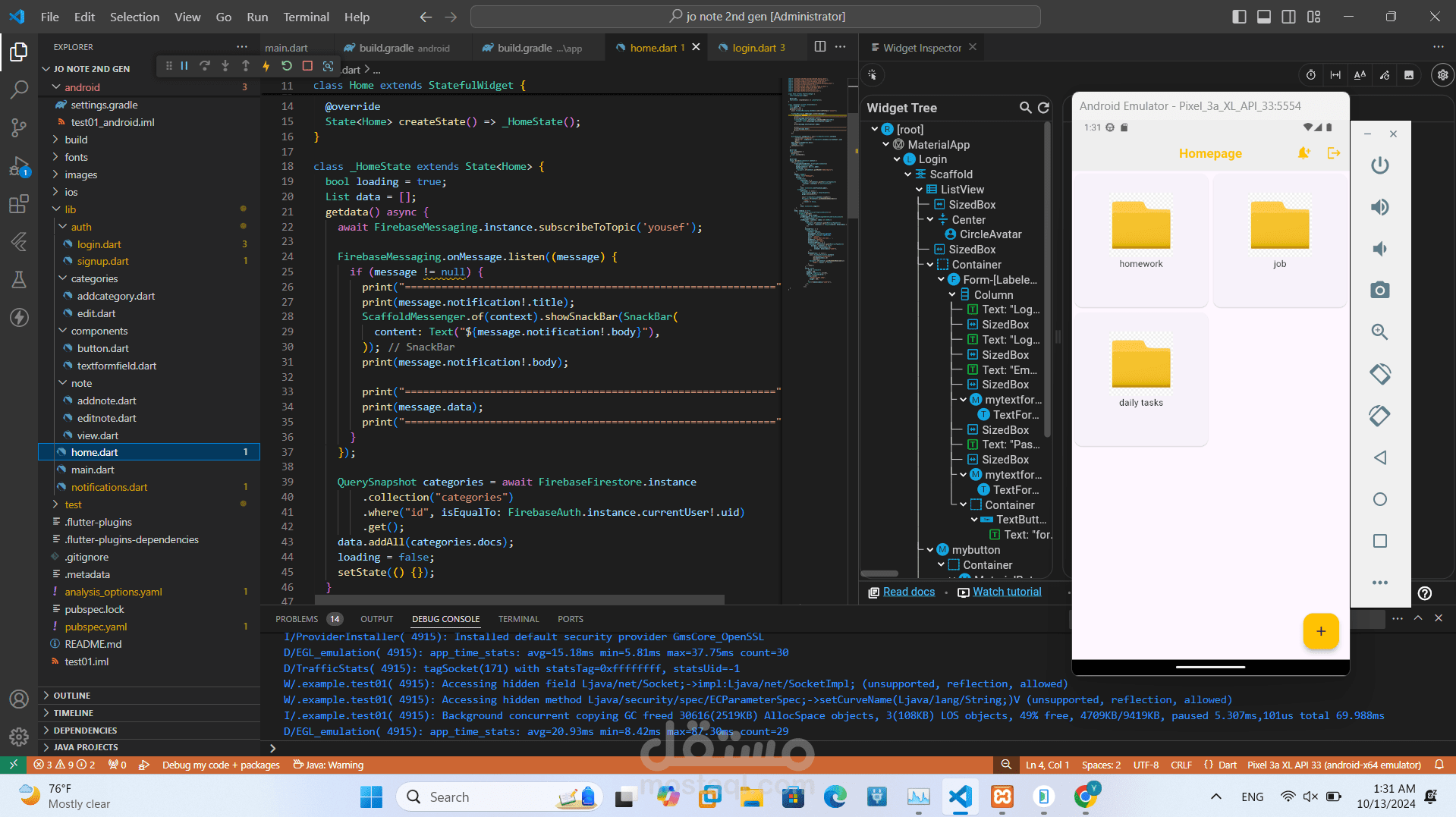
Task: Expand the OUTLINE section
Action: point(72,696)
